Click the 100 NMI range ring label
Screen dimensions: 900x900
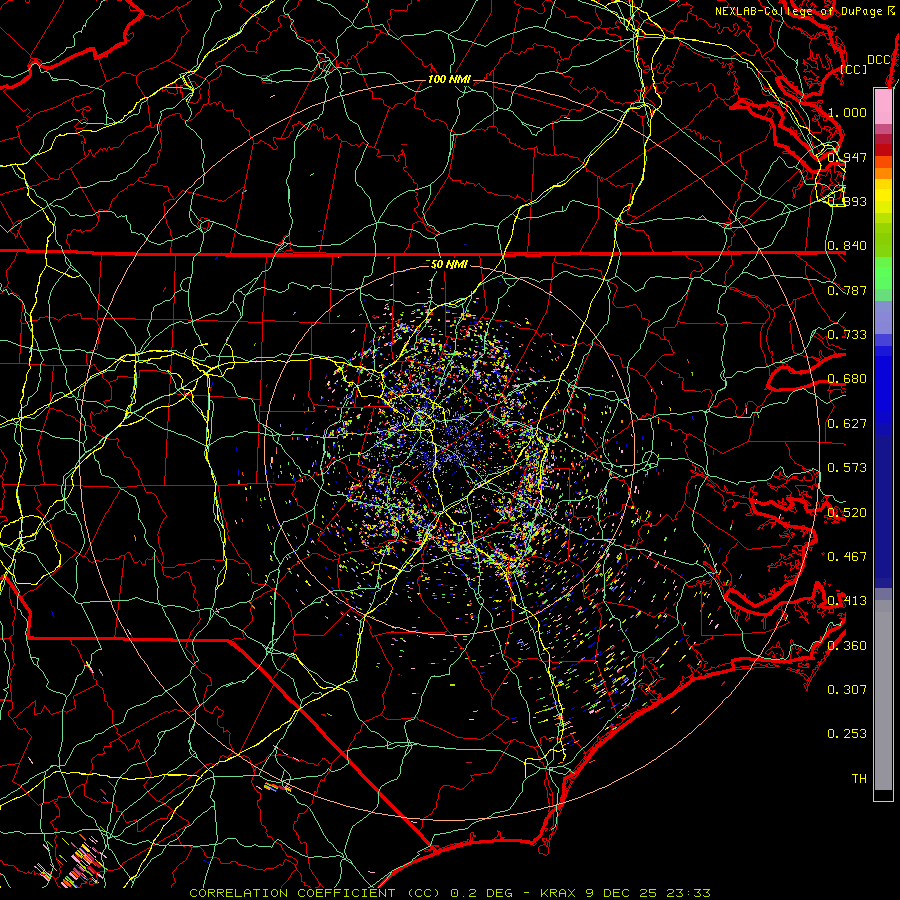(x=449, y=79)
